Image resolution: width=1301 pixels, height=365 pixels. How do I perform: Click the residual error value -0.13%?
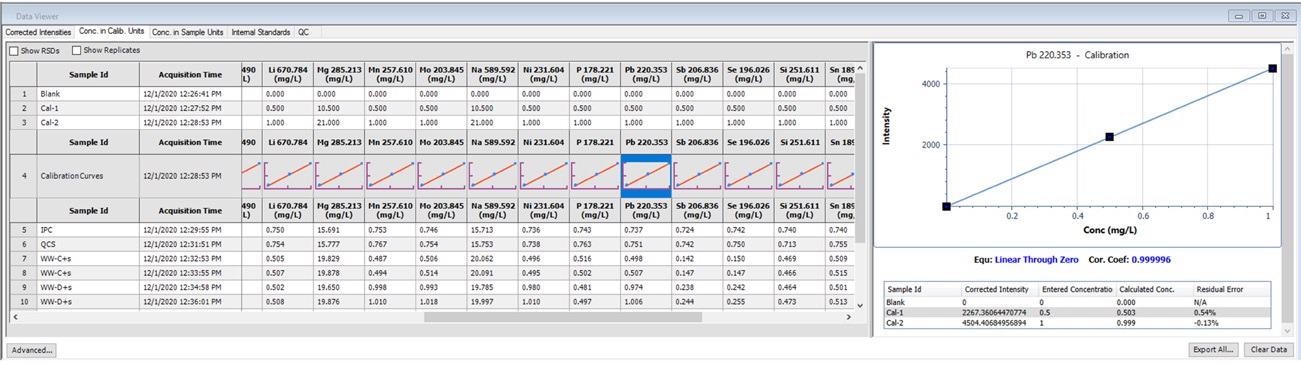[x=1207, y=324]
